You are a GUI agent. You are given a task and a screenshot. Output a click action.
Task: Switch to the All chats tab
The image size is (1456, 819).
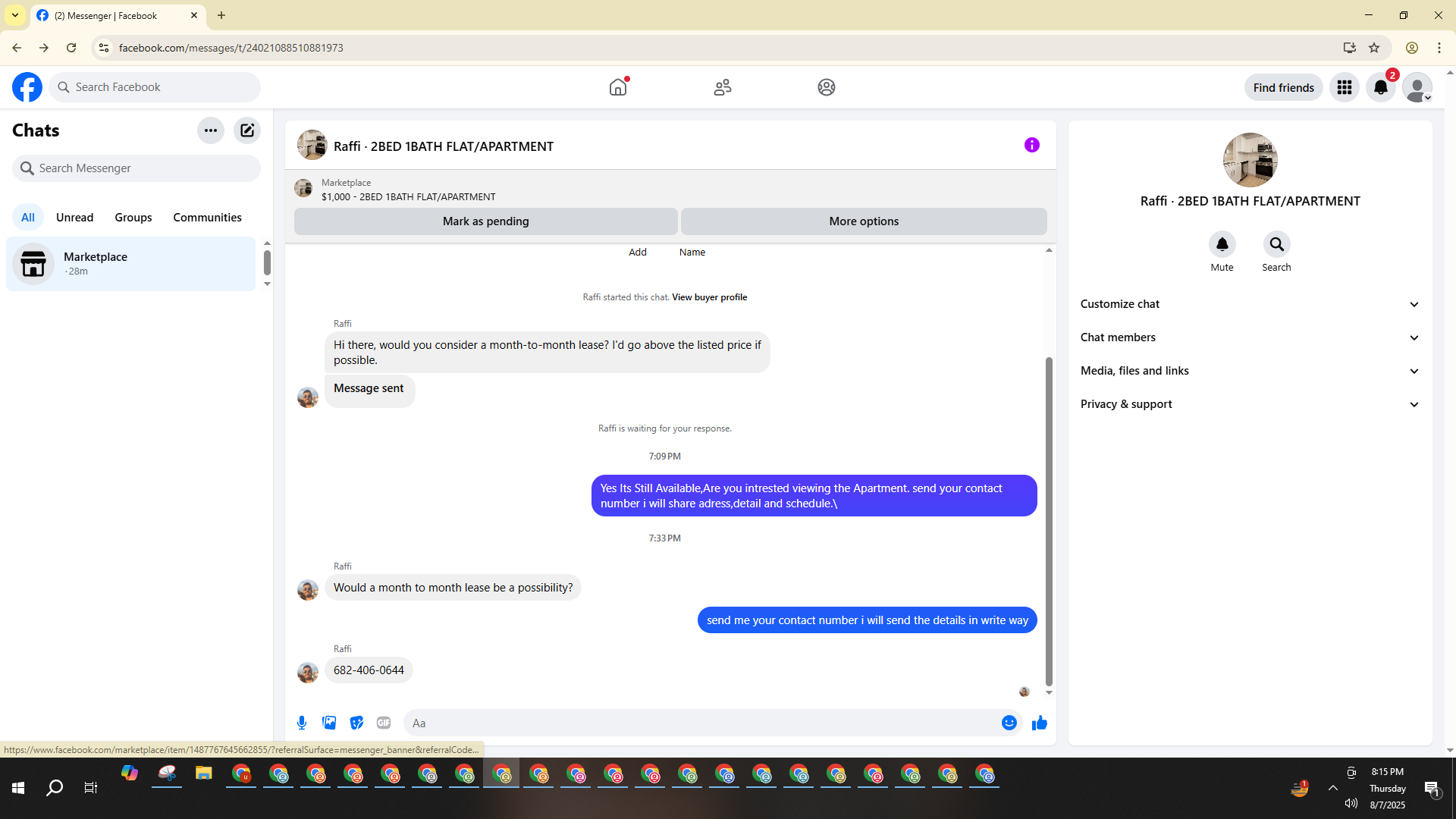28,217
